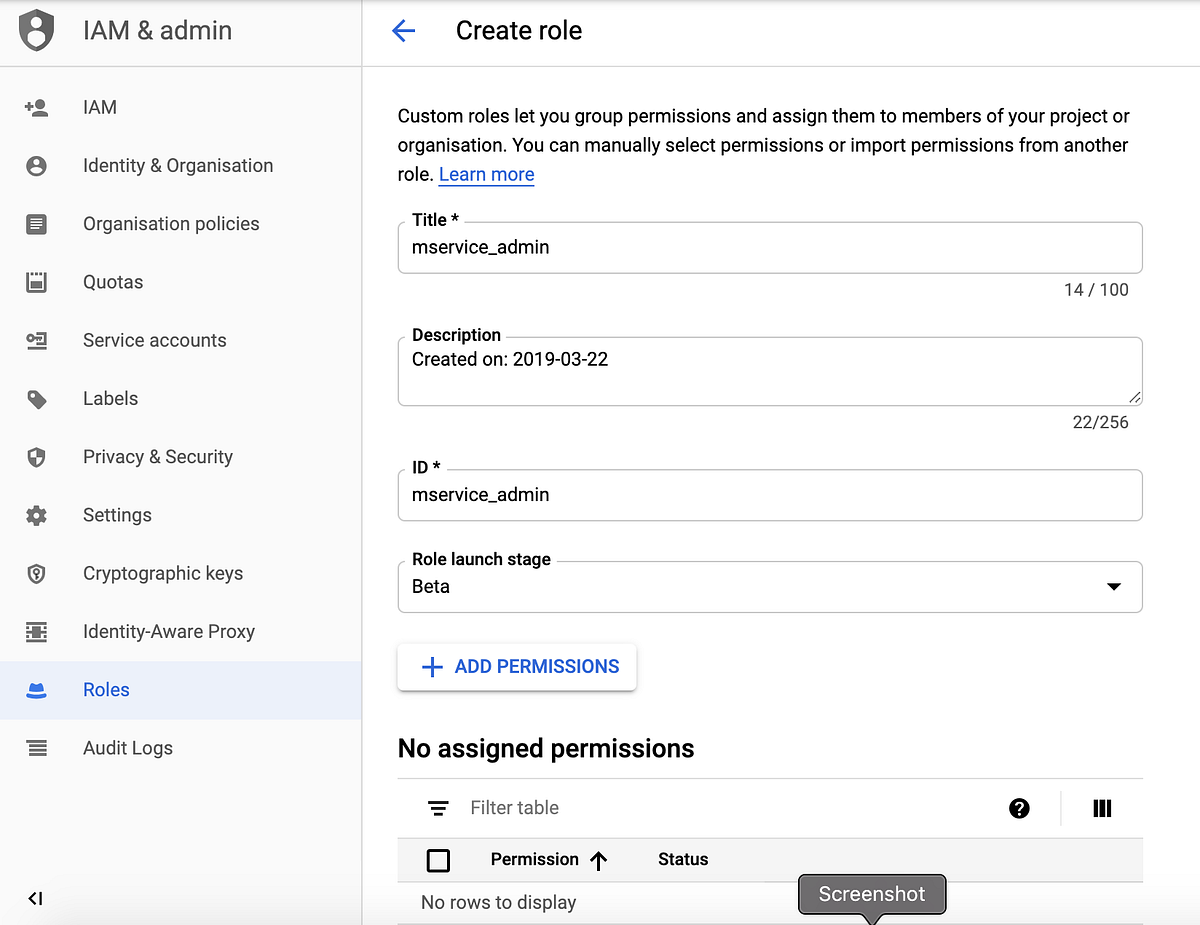The image size is (1200, 925).
Task: Click the ADD PERMISSIONS button
Action: click(516, 666)
